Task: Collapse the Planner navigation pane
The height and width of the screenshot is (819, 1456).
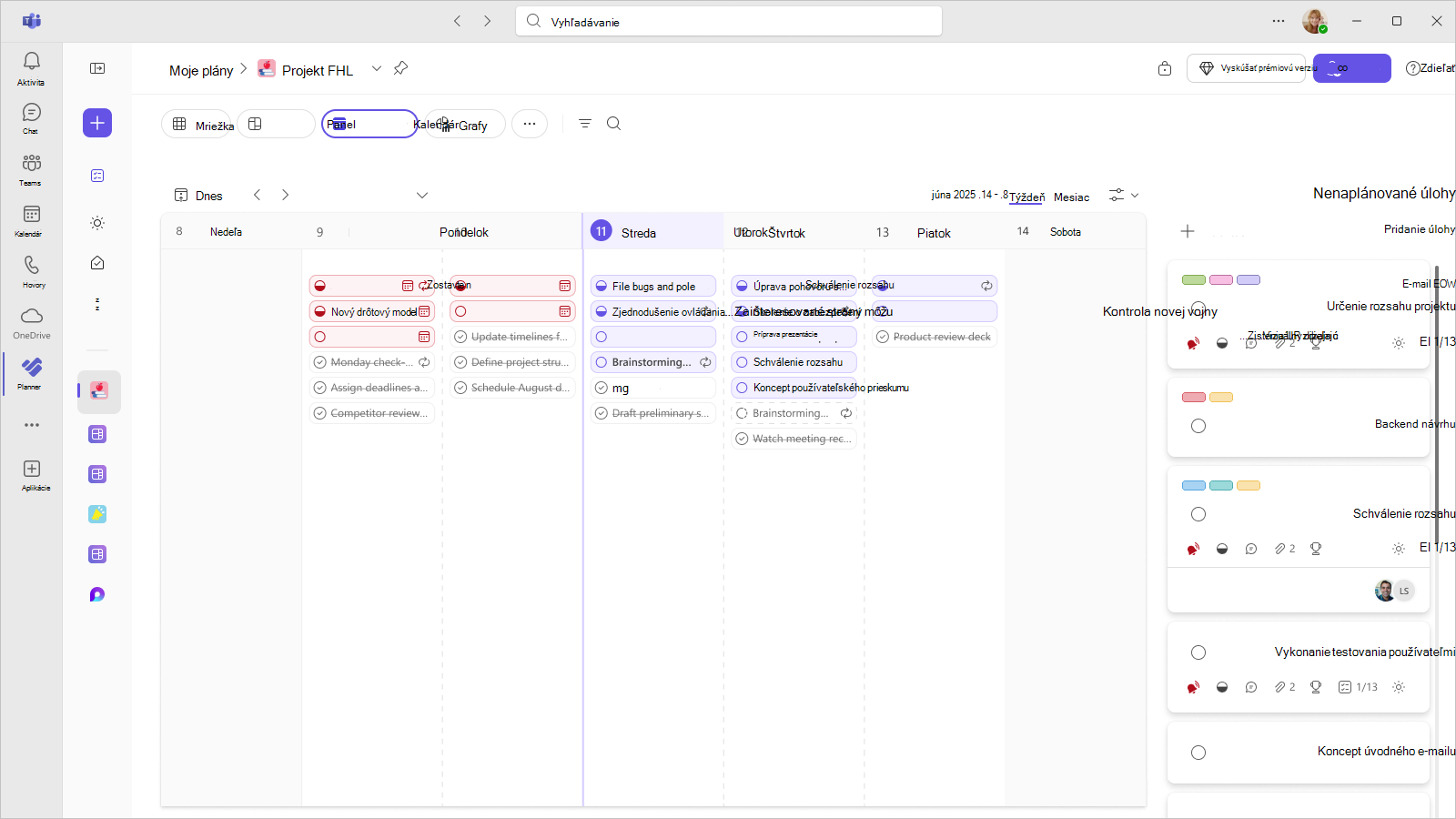Action: [97, 68]
